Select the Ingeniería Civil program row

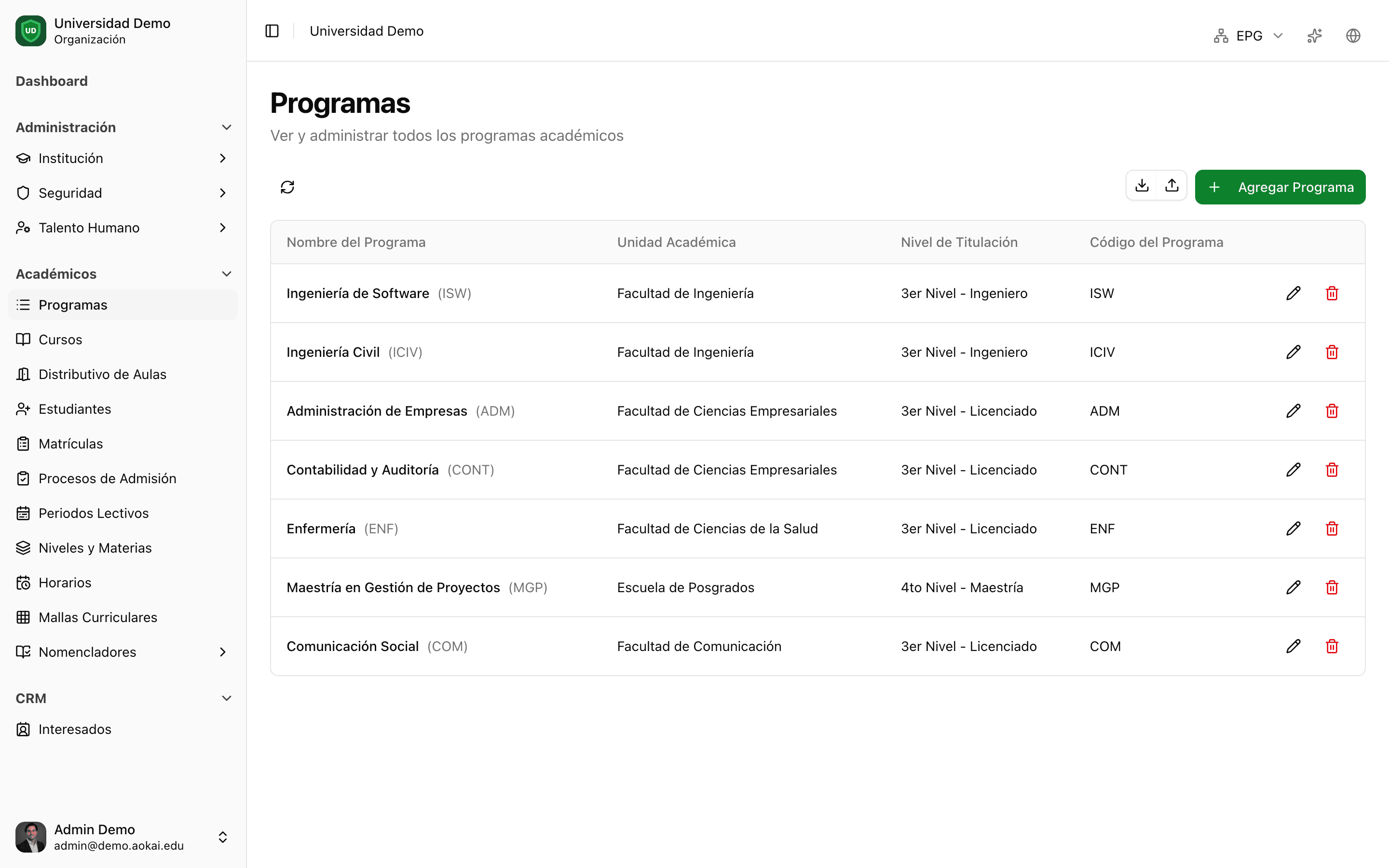point(817,352)
